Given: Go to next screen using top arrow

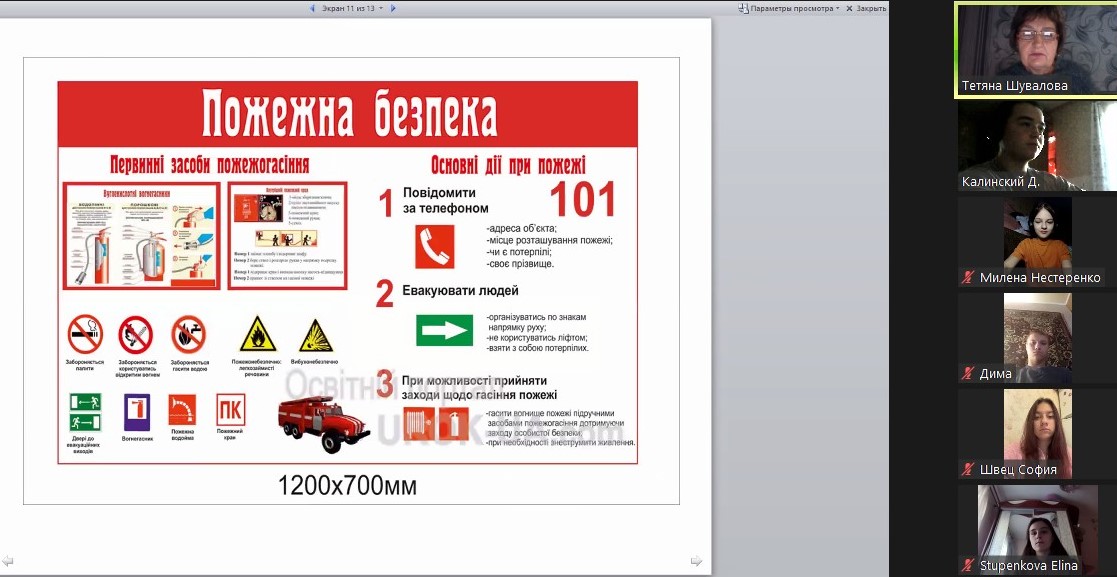Looking at the screenshot, I should [x=393, y=8].
